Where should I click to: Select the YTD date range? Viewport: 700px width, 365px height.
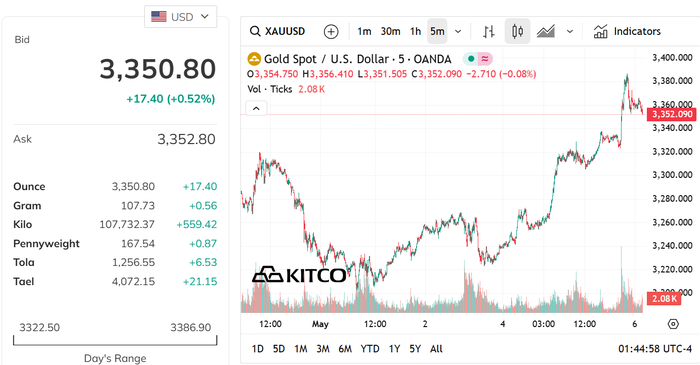click(x=370, y=348)
